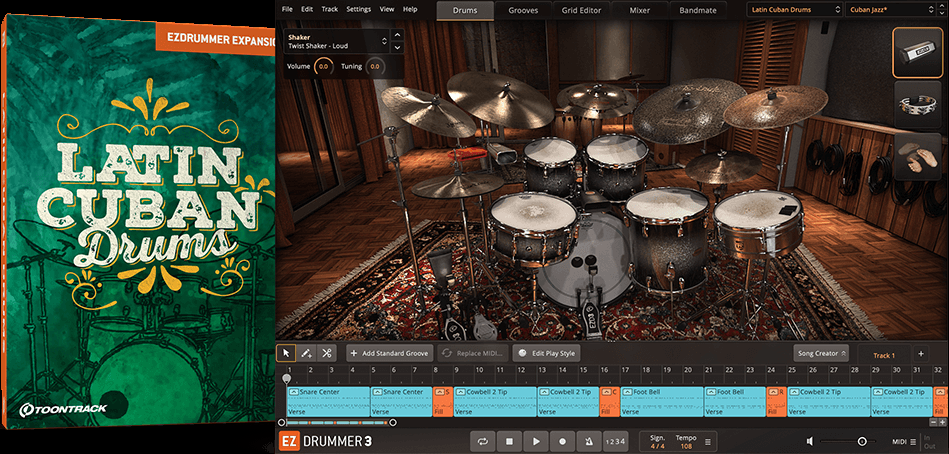Click the playhead marker at bar 1
Viewport: 949px width, 454px height.
point(287,379)
